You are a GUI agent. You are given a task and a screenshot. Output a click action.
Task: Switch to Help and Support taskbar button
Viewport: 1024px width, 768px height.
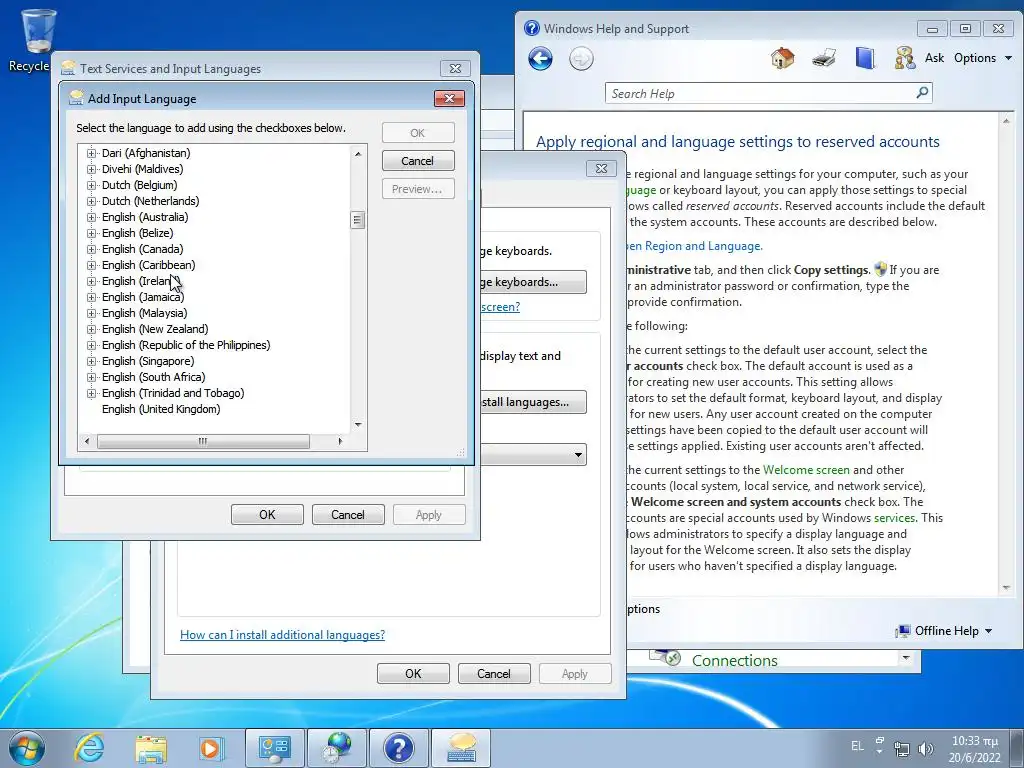(399, 748)
